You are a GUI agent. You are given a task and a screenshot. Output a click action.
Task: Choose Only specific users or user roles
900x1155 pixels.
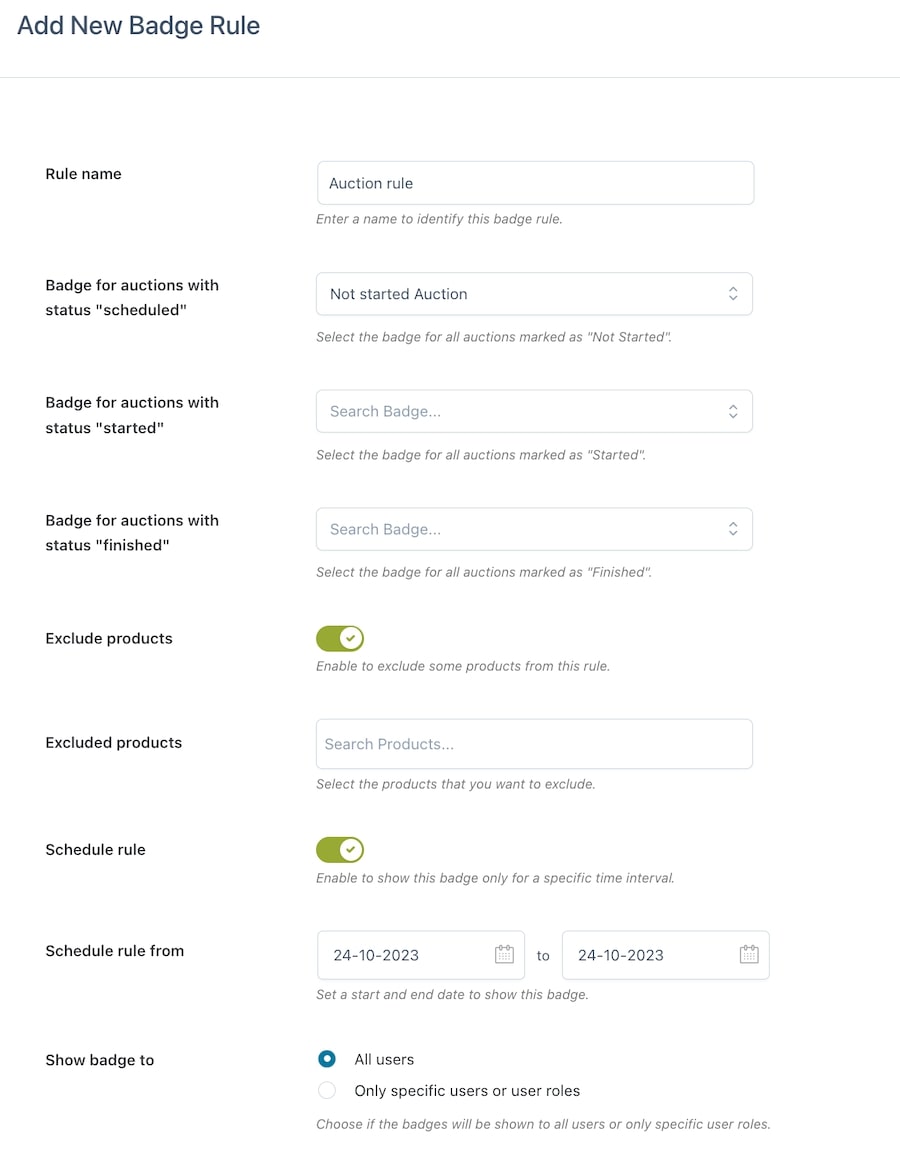(x=327, y=1090)
